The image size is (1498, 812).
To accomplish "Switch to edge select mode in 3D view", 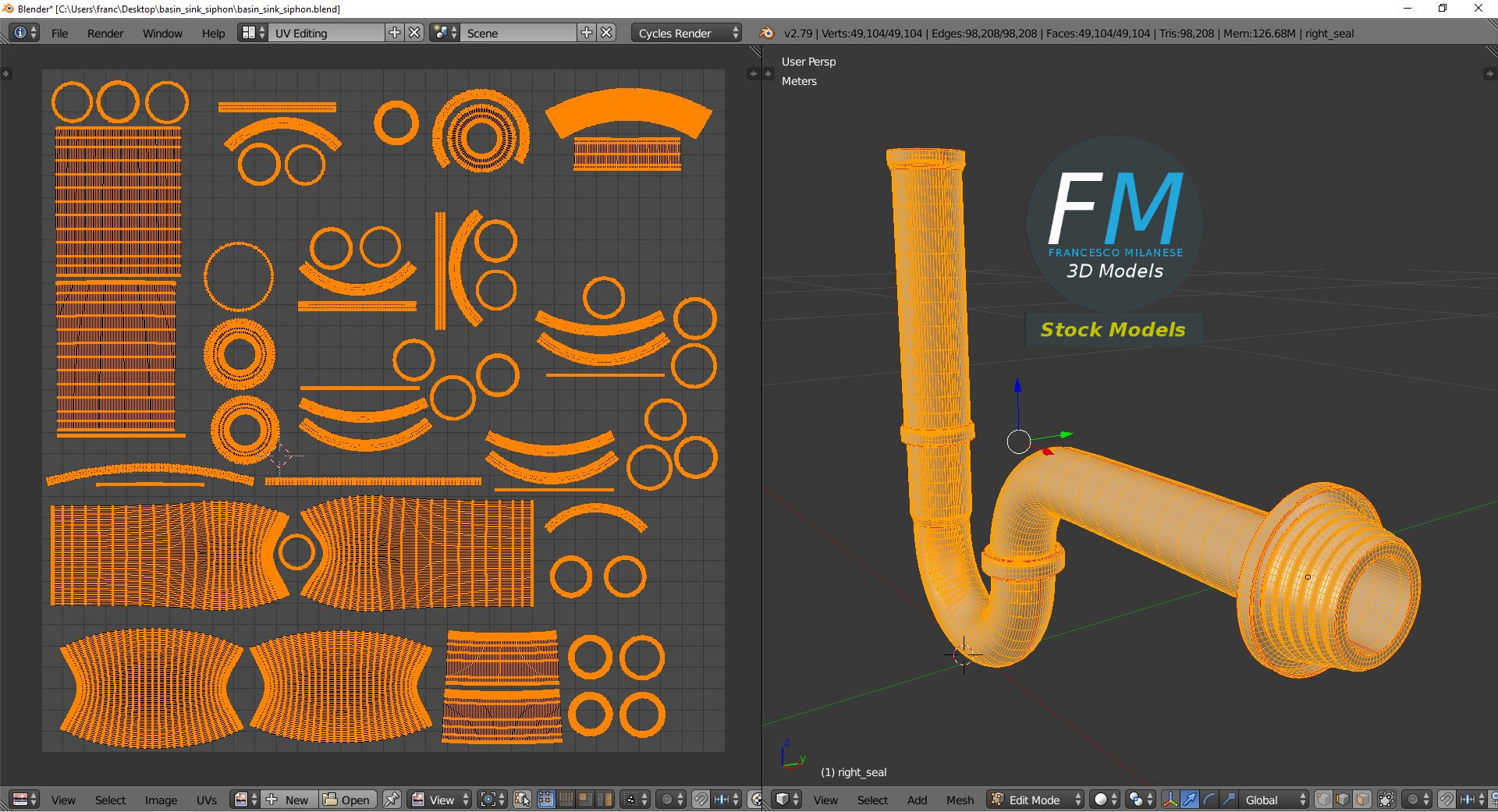I will click(x=1343, y=800).
